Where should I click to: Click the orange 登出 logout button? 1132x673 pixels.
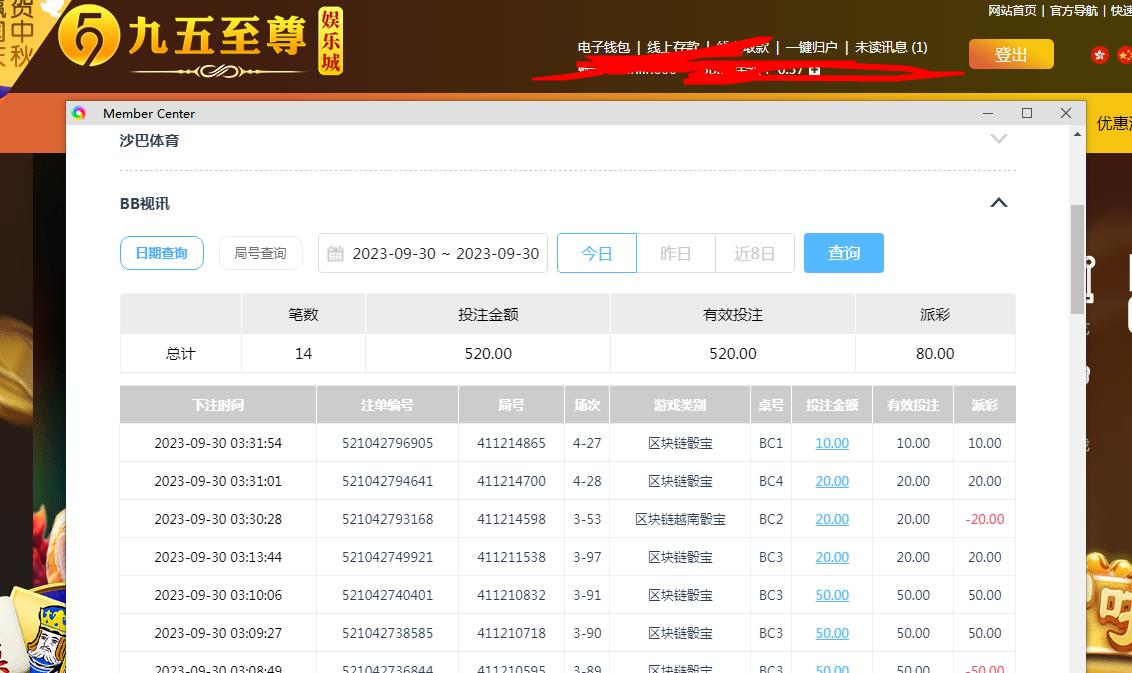coord(1011,55)
